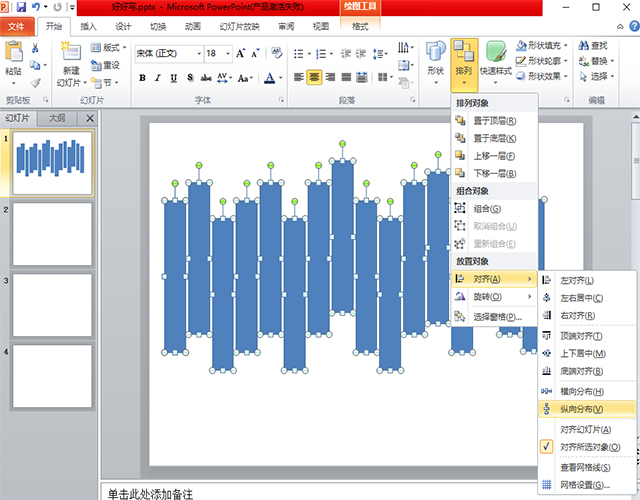Toggle Align Selected Objects (对齐所选对象) checkmark
The width and height of the screenshot is (640, 500).
point(587,447)
